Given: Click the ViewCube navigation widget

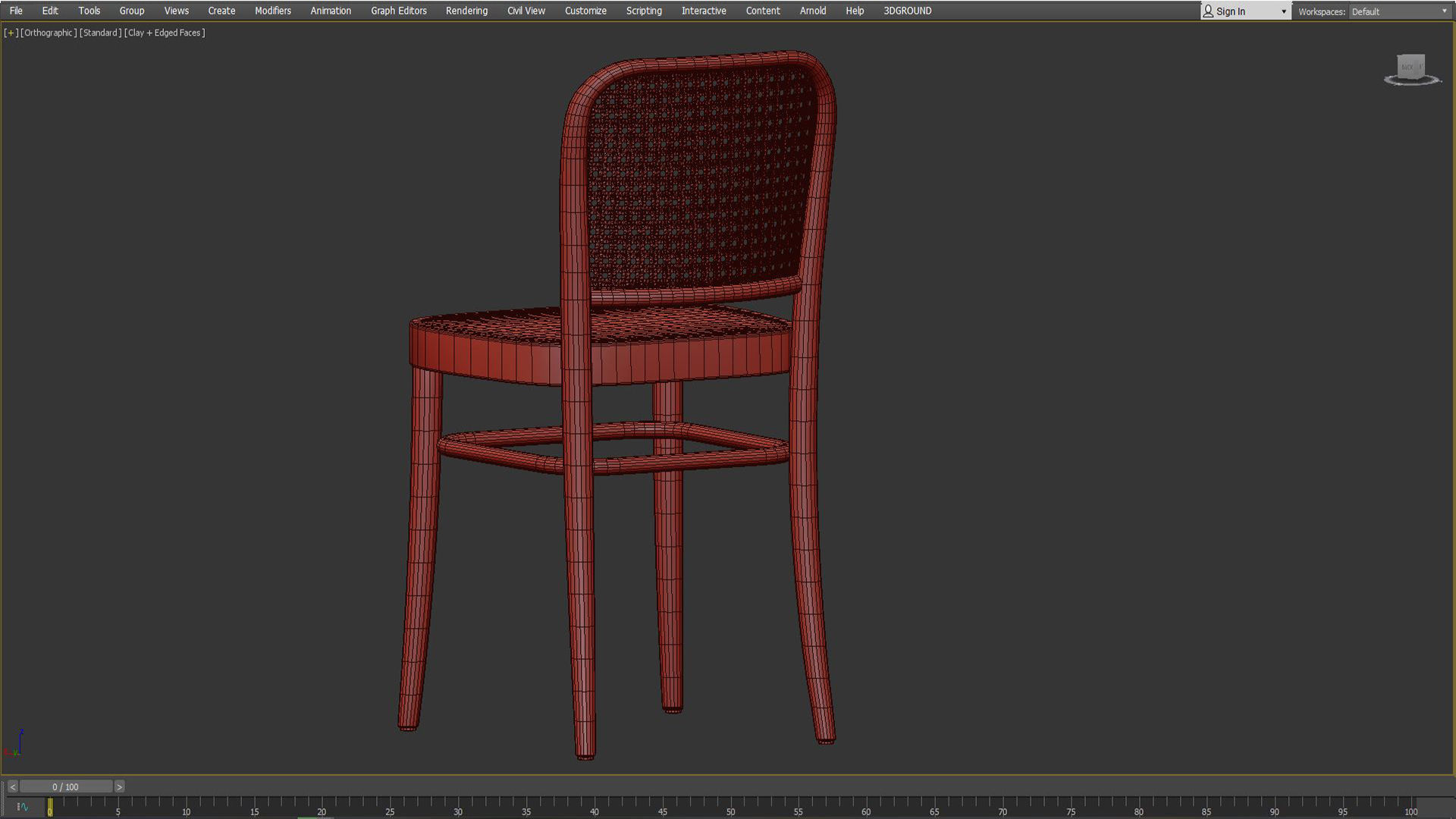Looking at the screenshot, I should coord(1411,69).
